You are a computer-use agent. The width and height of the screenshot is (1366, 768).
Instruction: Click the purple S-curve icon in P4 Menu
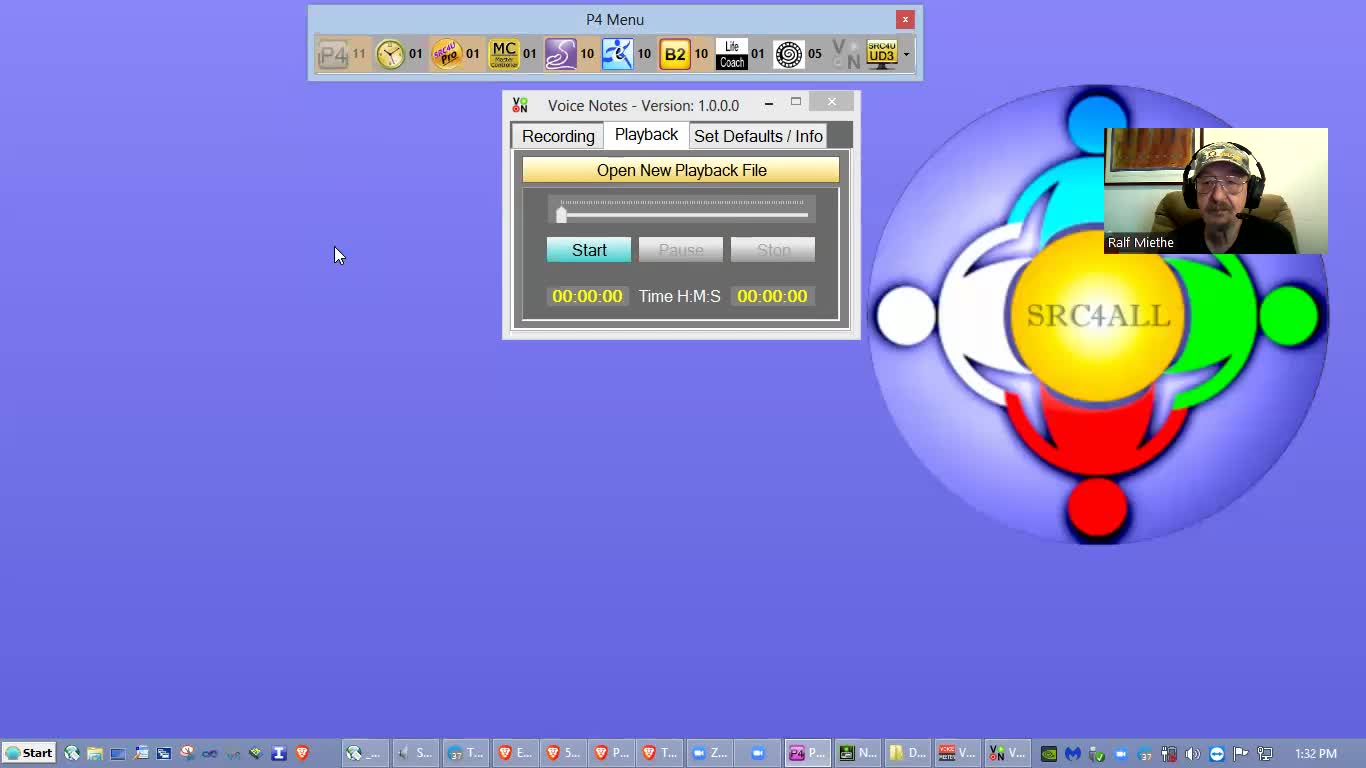pyautogui.click(x=561, y=54)
